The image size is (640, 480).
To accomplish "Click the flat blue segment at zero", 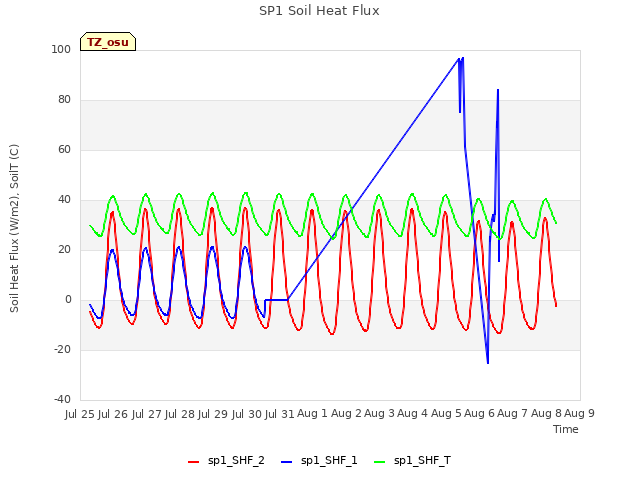I will (276, 300).
